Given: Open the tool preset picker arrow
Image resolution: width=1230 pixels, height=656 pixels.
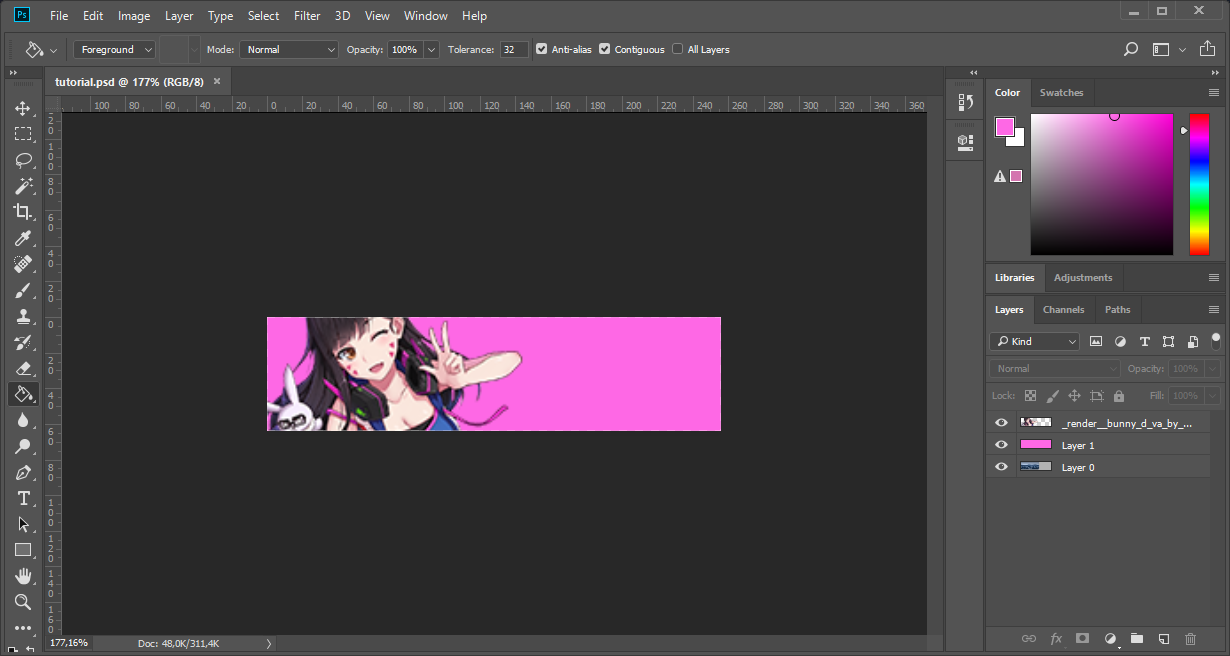Looking at the screenshot, I should coord(53,49).
